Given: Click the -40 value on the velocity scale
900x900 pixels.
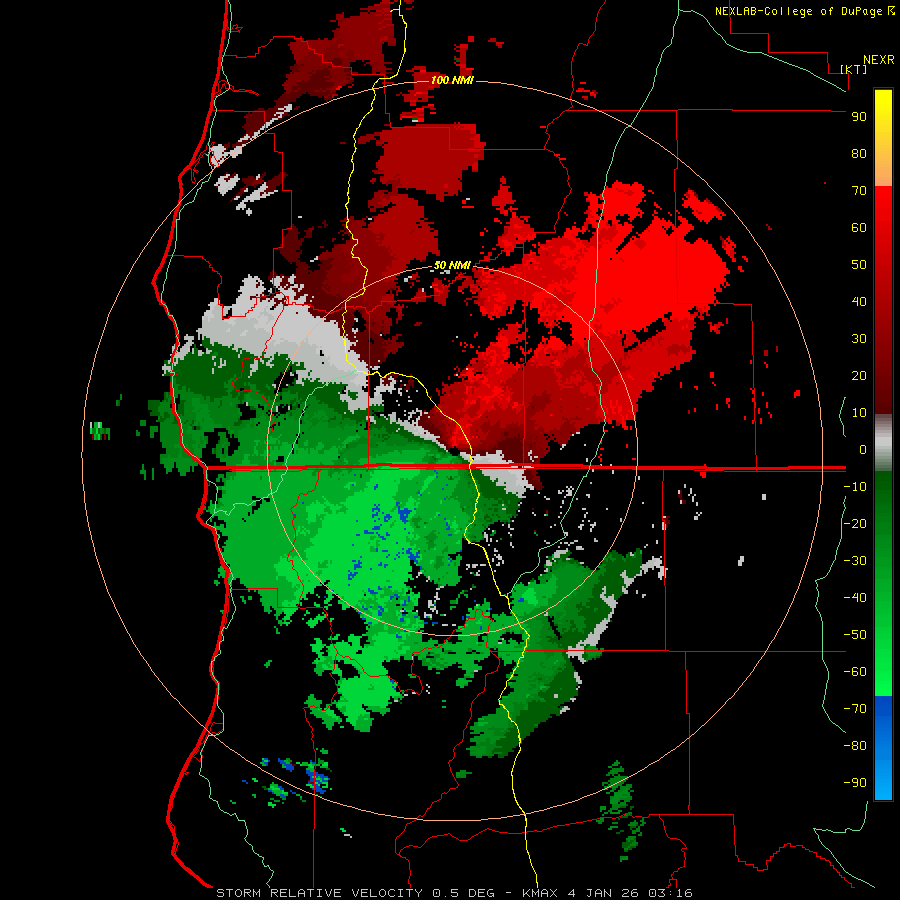Looking at the screenshot, I should tap(855, 598).
